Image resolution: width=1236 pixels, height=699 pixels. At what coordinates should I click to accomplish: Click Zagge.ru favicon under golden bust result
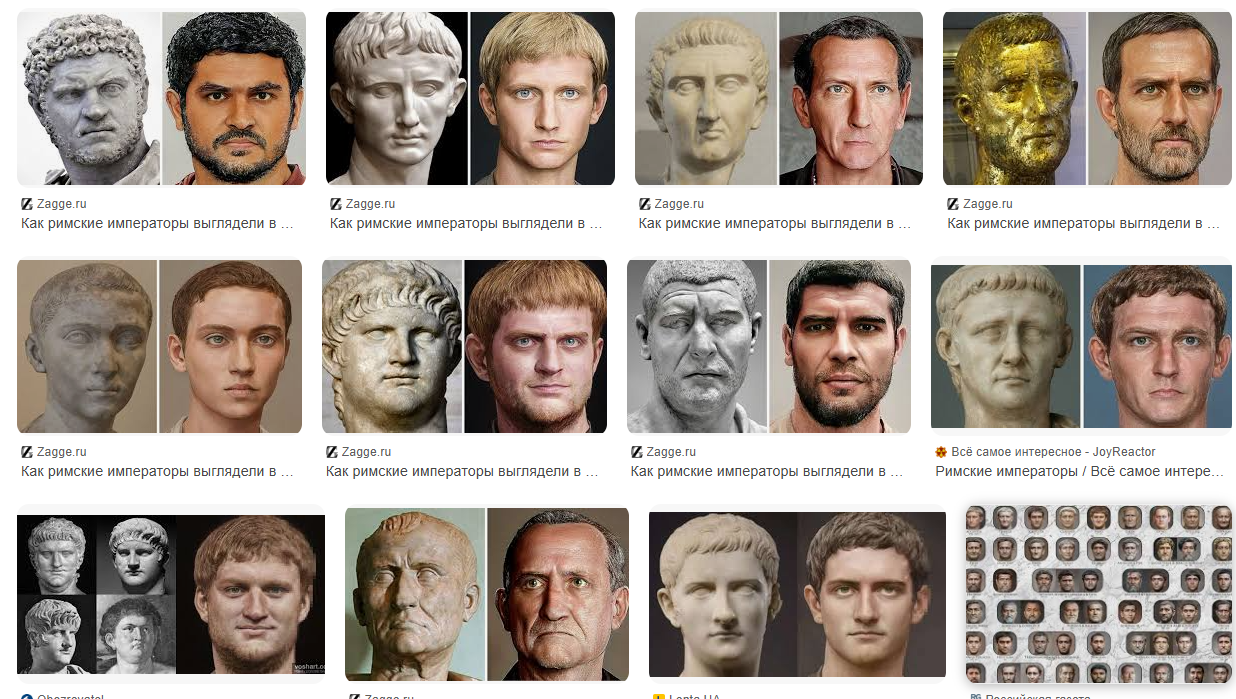coord(952,204)
